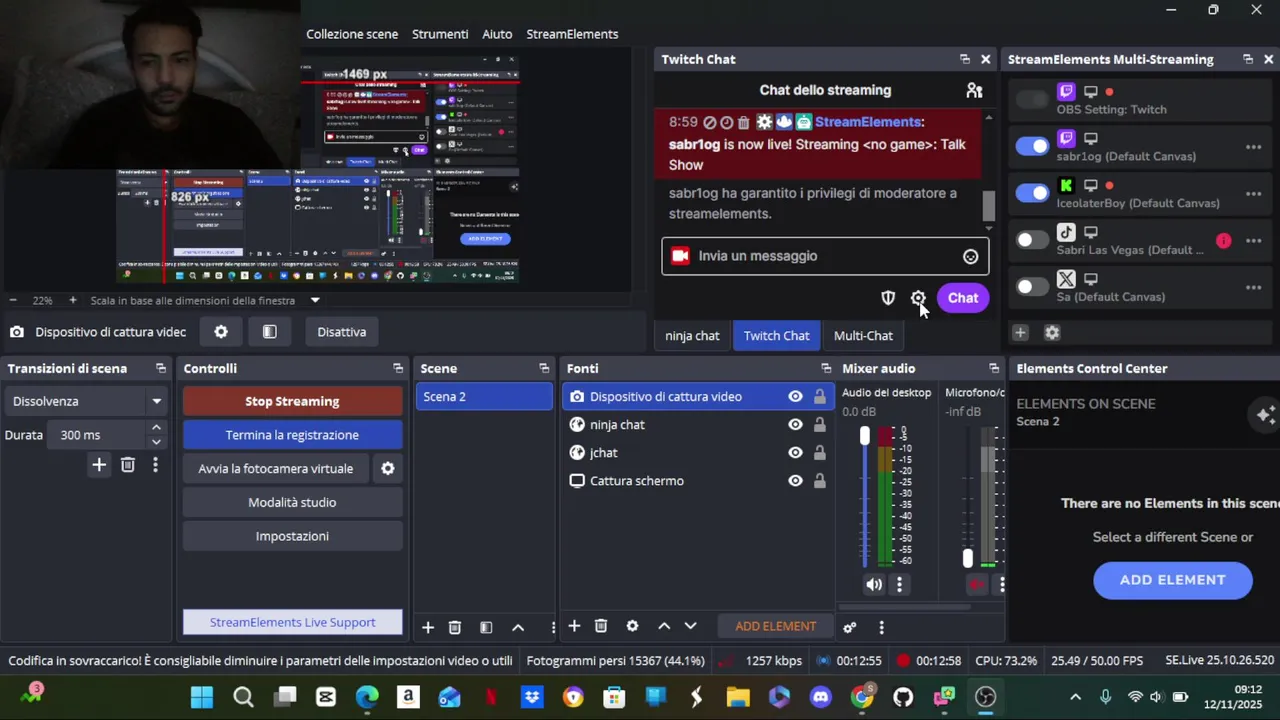Open the Strumenti menu
The image size is (1280, 720).
tap(440, 34)
